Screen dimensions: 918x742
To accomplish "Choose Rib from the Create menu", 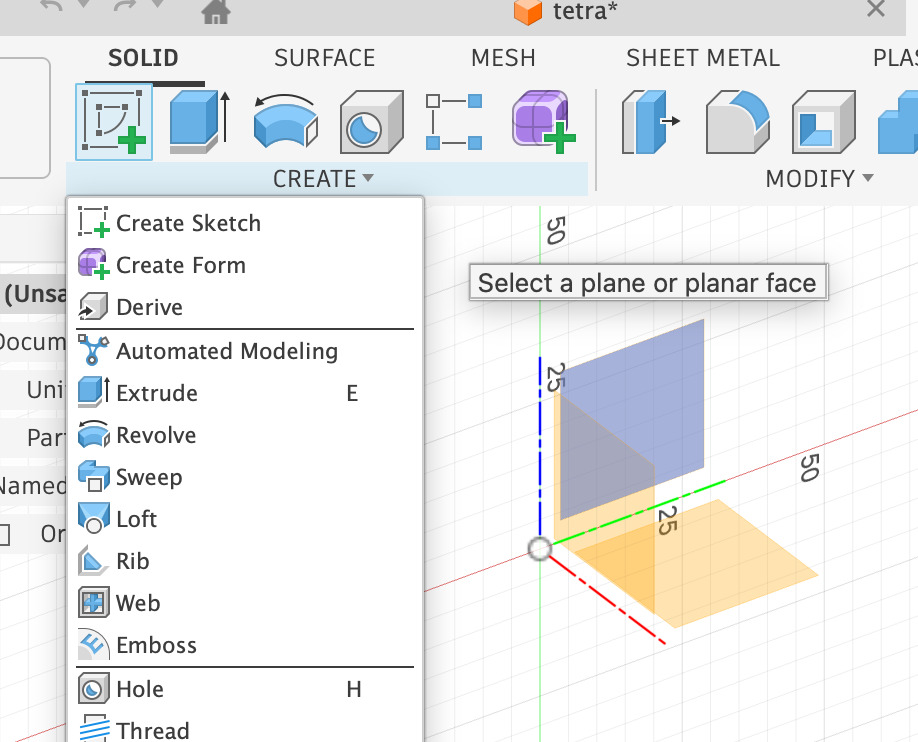I will coord(245,561).
